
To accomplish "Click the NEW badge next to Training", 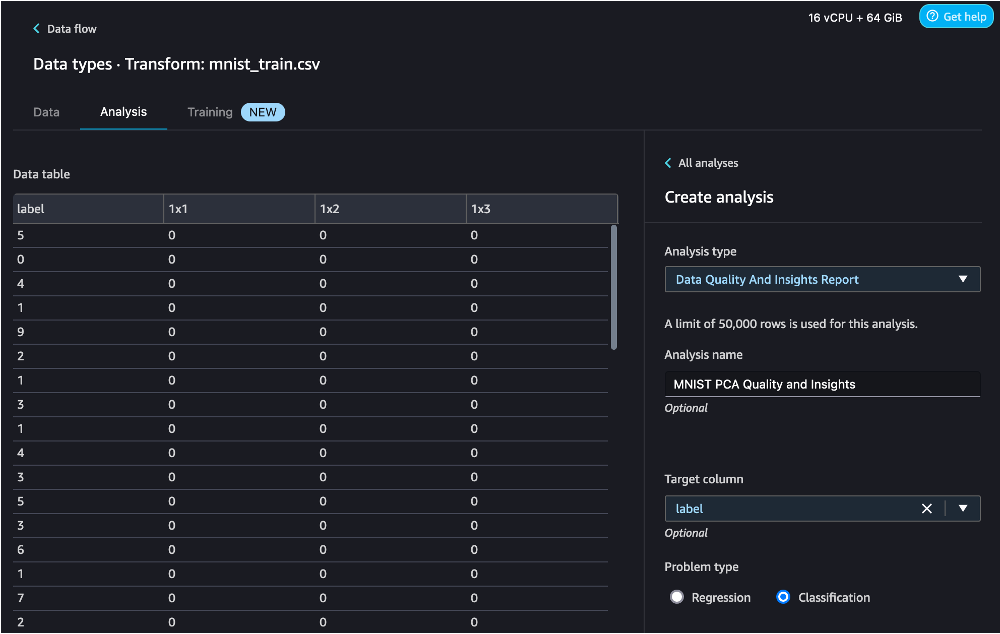I will 262,112.
